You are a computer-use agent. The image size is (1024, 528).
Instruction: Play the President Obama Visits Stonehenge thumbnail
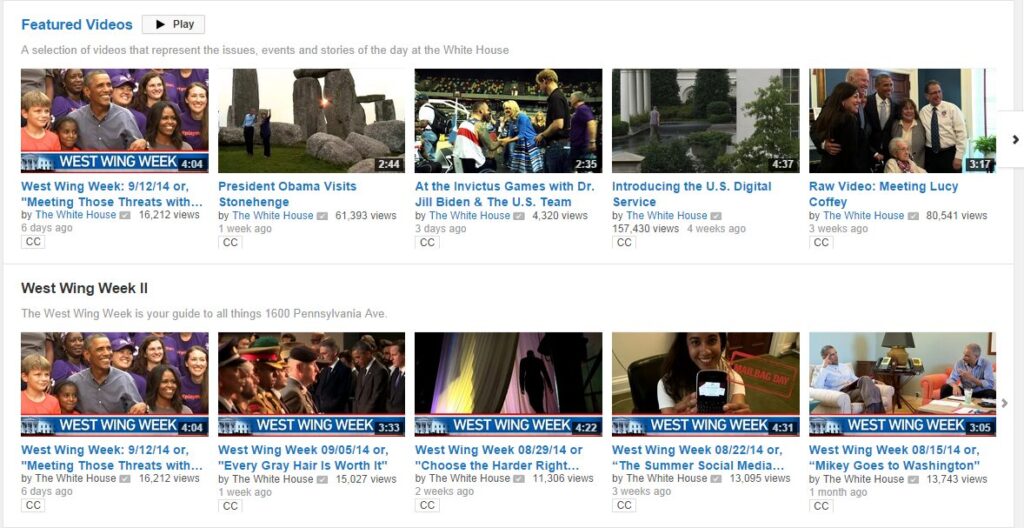pos(311,121)
